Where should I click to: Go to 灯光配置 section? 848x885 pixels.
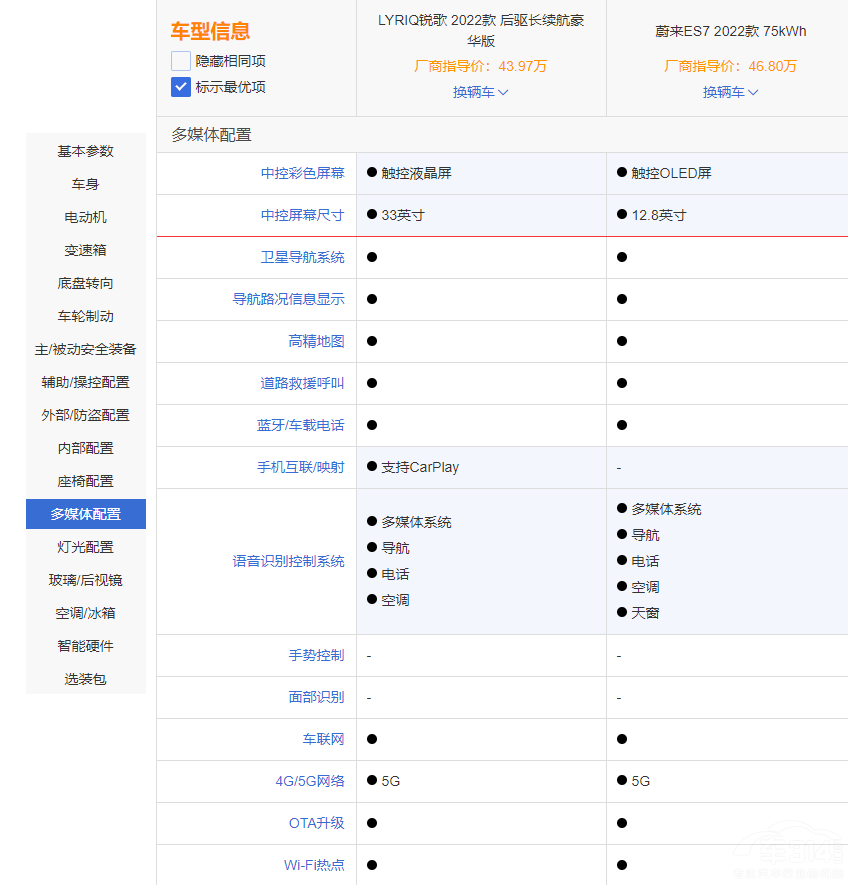point(86,547)
